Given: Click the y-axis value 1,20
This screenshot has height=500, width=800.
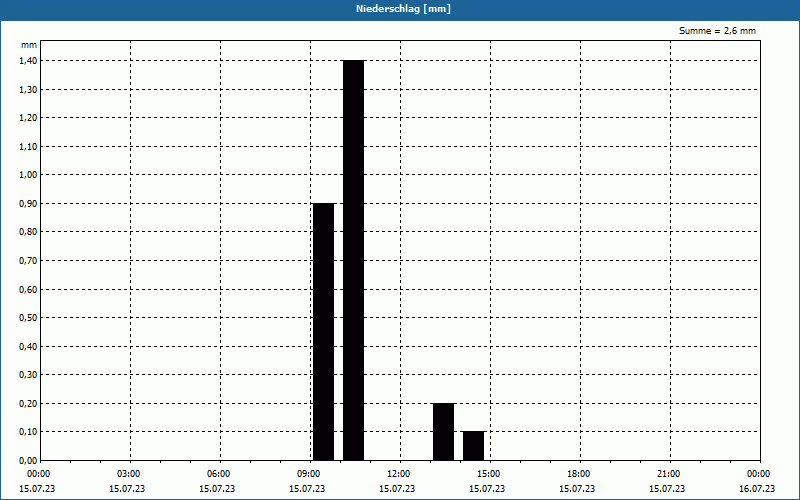Looking at the screenshot, I should tap(28, 118).
